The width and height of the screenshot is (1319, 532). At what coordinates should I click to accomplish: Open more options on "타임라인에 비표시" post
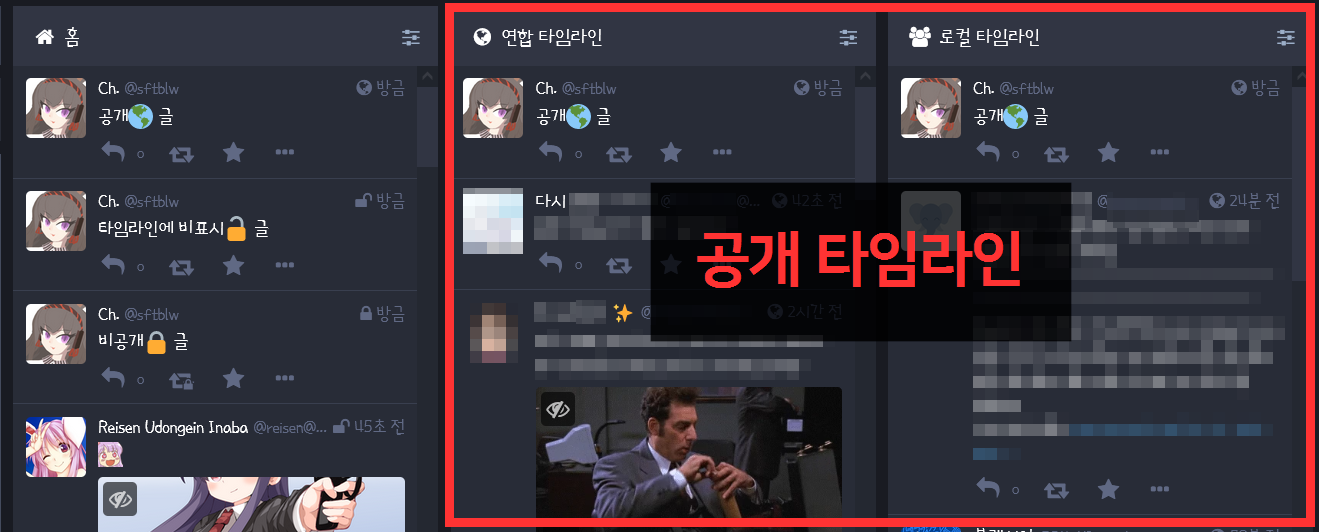click(284, 266)
